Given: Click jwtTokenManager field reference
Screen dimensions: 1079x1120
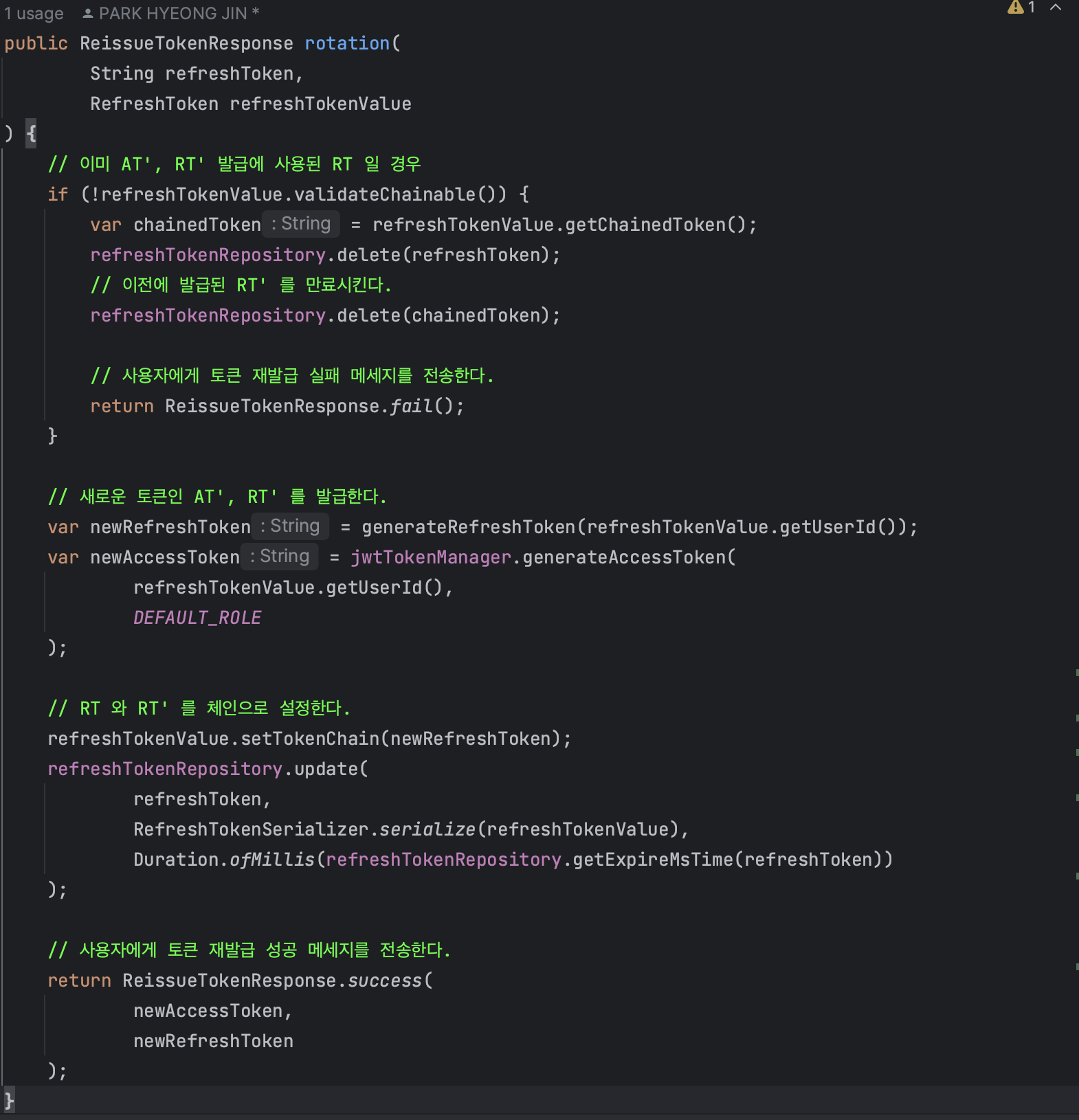Looking at the screenshot, I should [431, 557].
